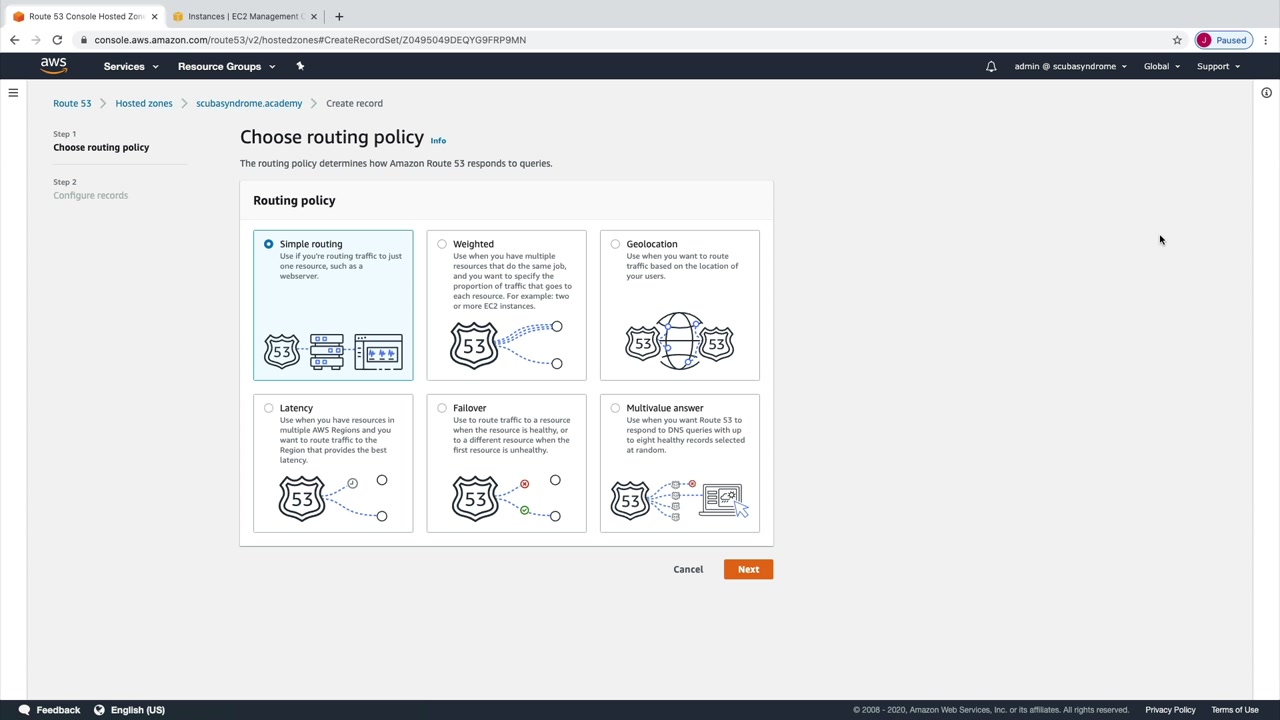The image size is (1280, 720).
Task: Select the Weighted radio button
Action: click(x=442, y=244)
